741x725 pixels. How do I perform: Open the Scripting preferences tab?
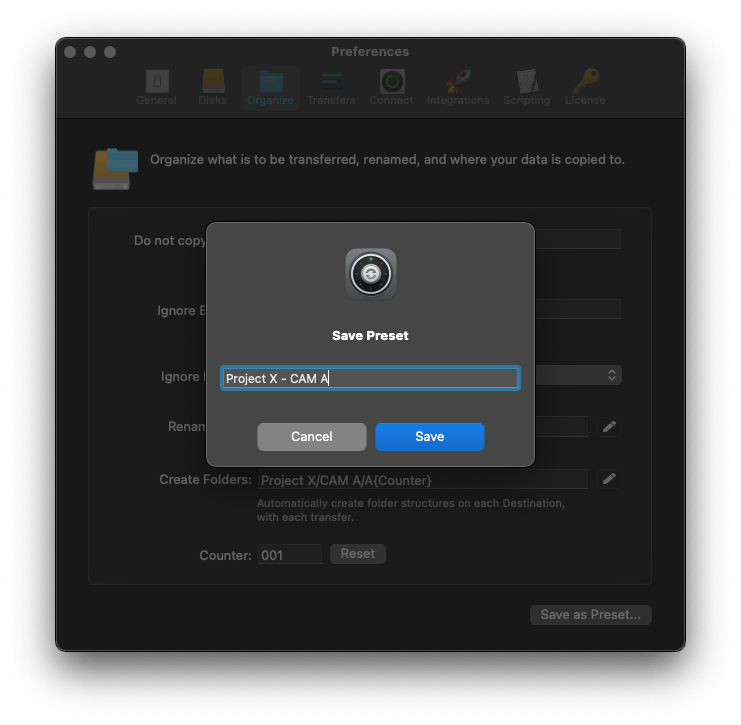pos(527,87)
